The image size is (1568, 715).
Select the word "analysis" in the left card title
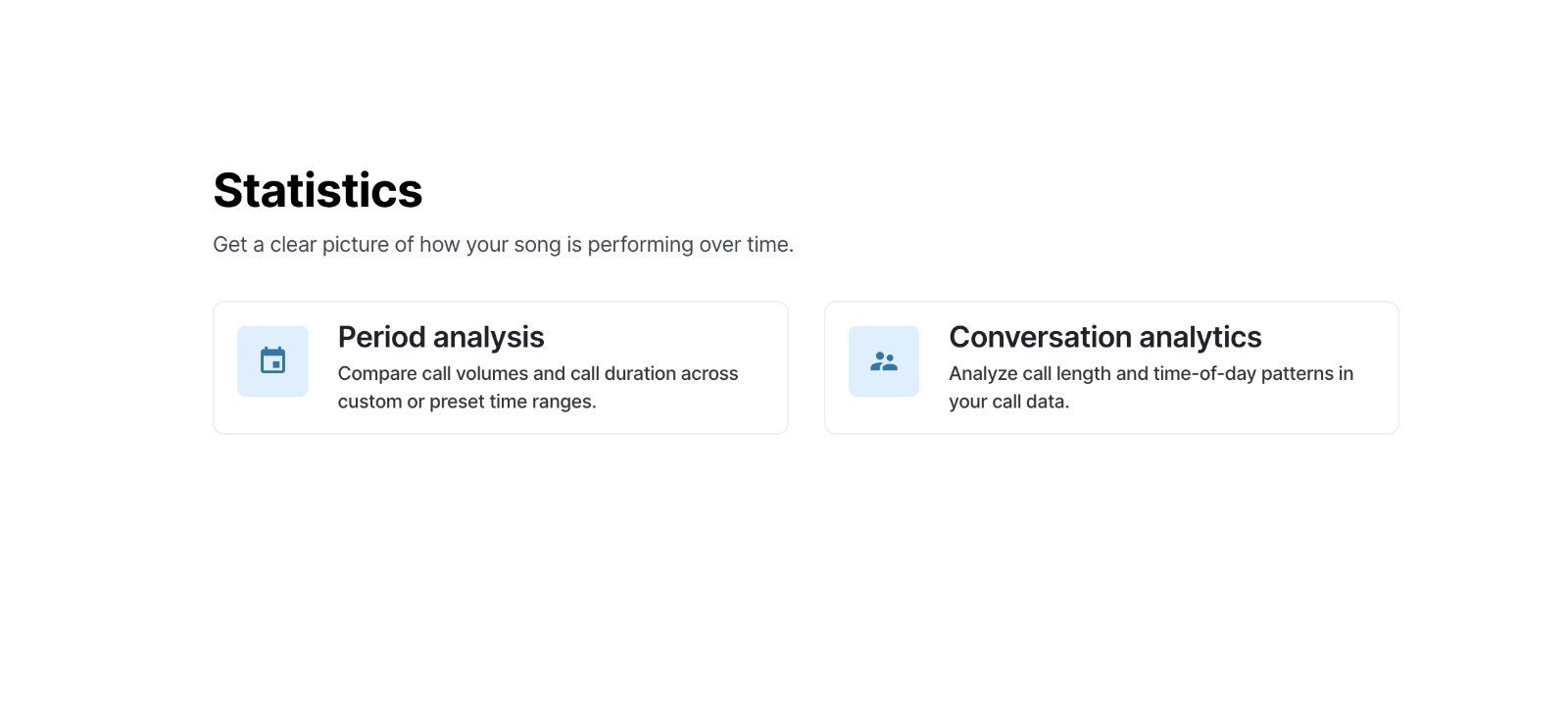coord(489,337)
